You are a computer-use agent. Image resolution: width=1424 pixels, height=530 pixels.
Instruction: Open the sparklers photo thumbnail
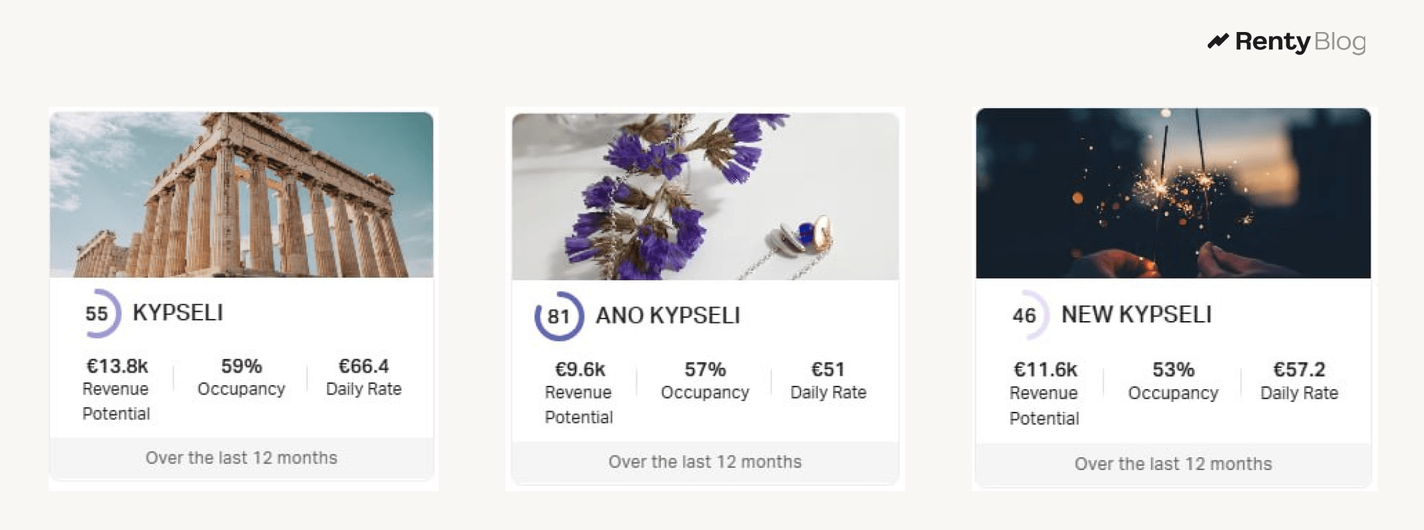click(1173, 193)
